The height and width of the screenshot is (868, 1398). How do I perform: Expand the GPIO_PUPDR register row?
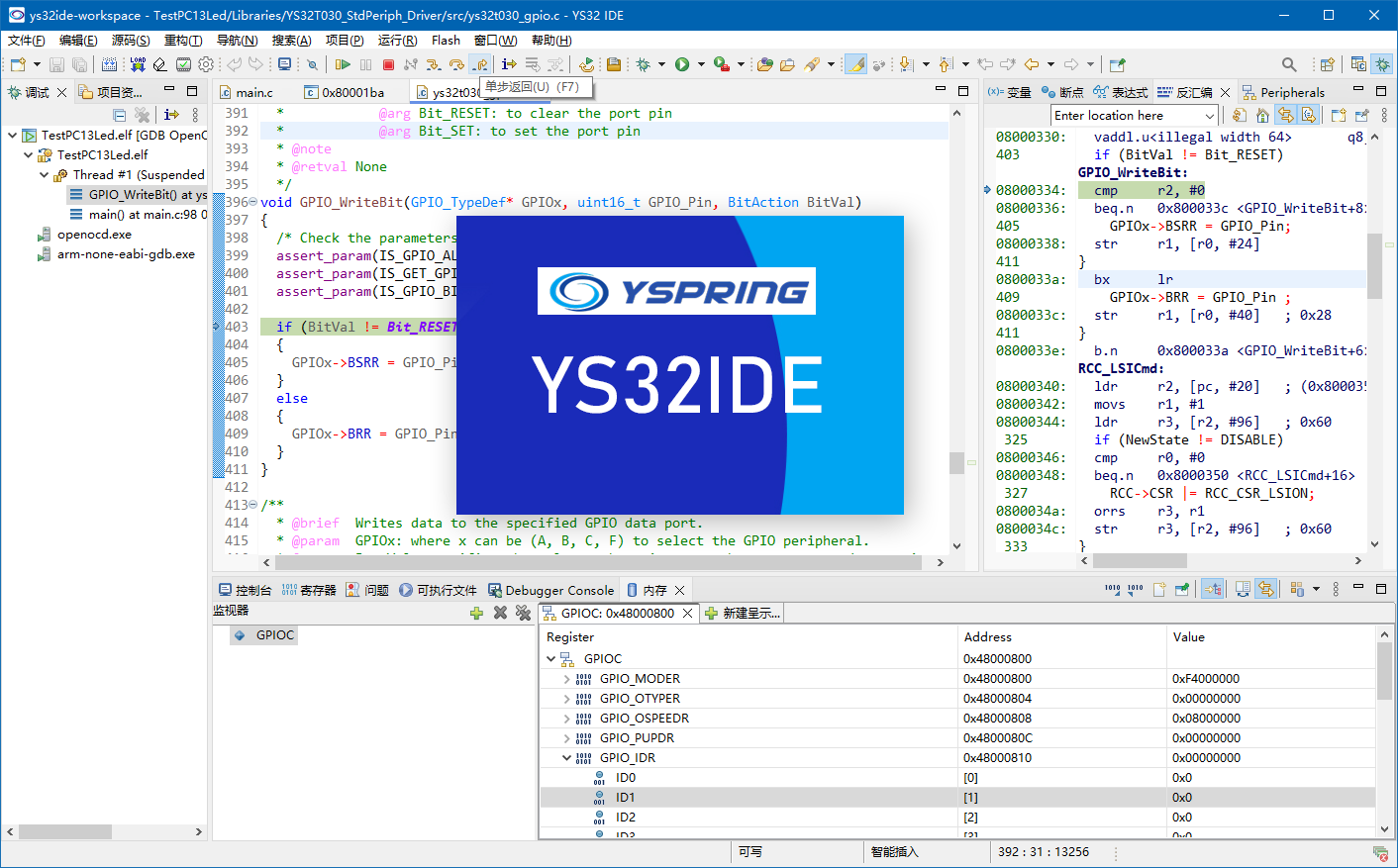566,738
